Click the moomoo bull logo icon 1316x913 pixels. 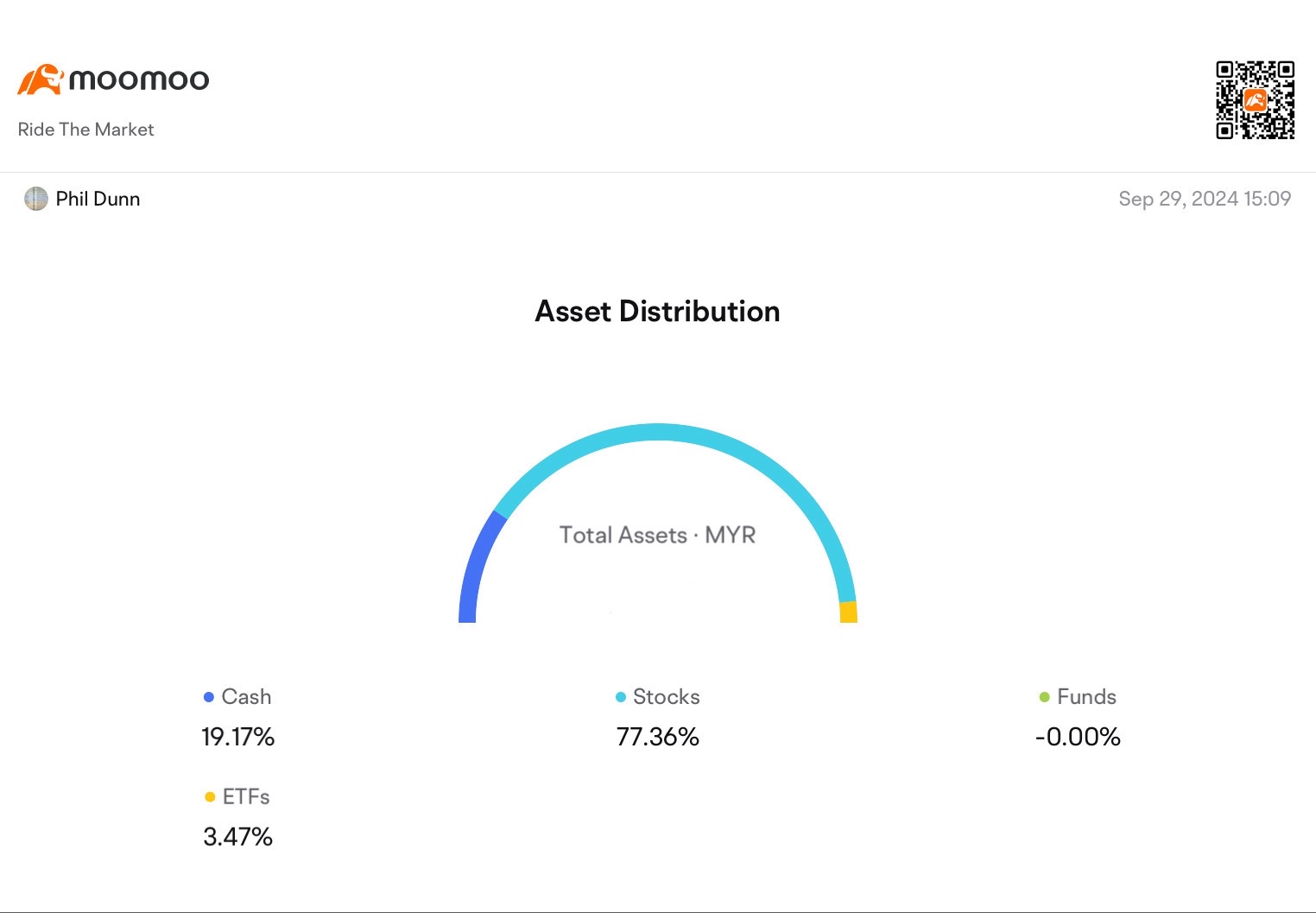pos(41,79)
